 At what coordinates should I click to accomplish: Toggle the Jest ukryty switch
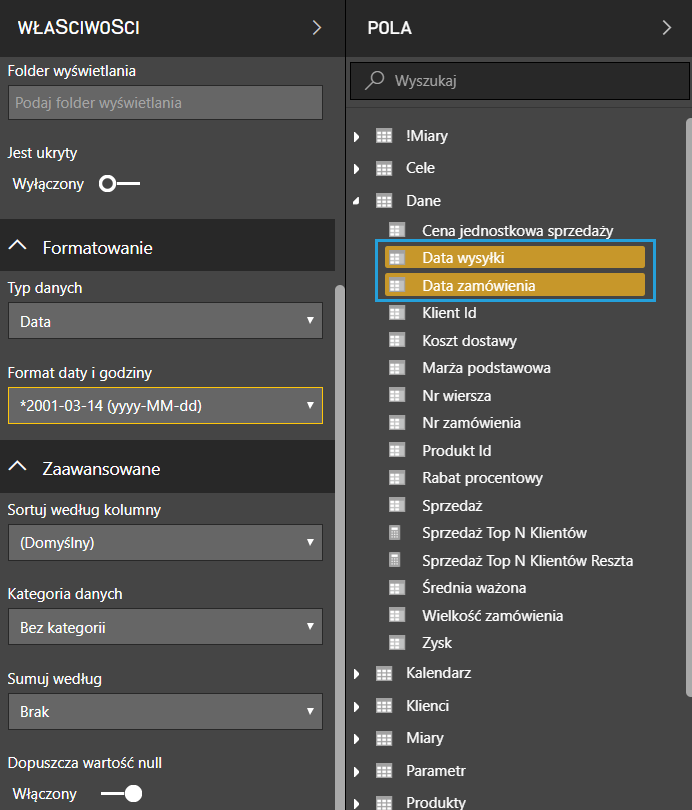[x=120, y=184]
